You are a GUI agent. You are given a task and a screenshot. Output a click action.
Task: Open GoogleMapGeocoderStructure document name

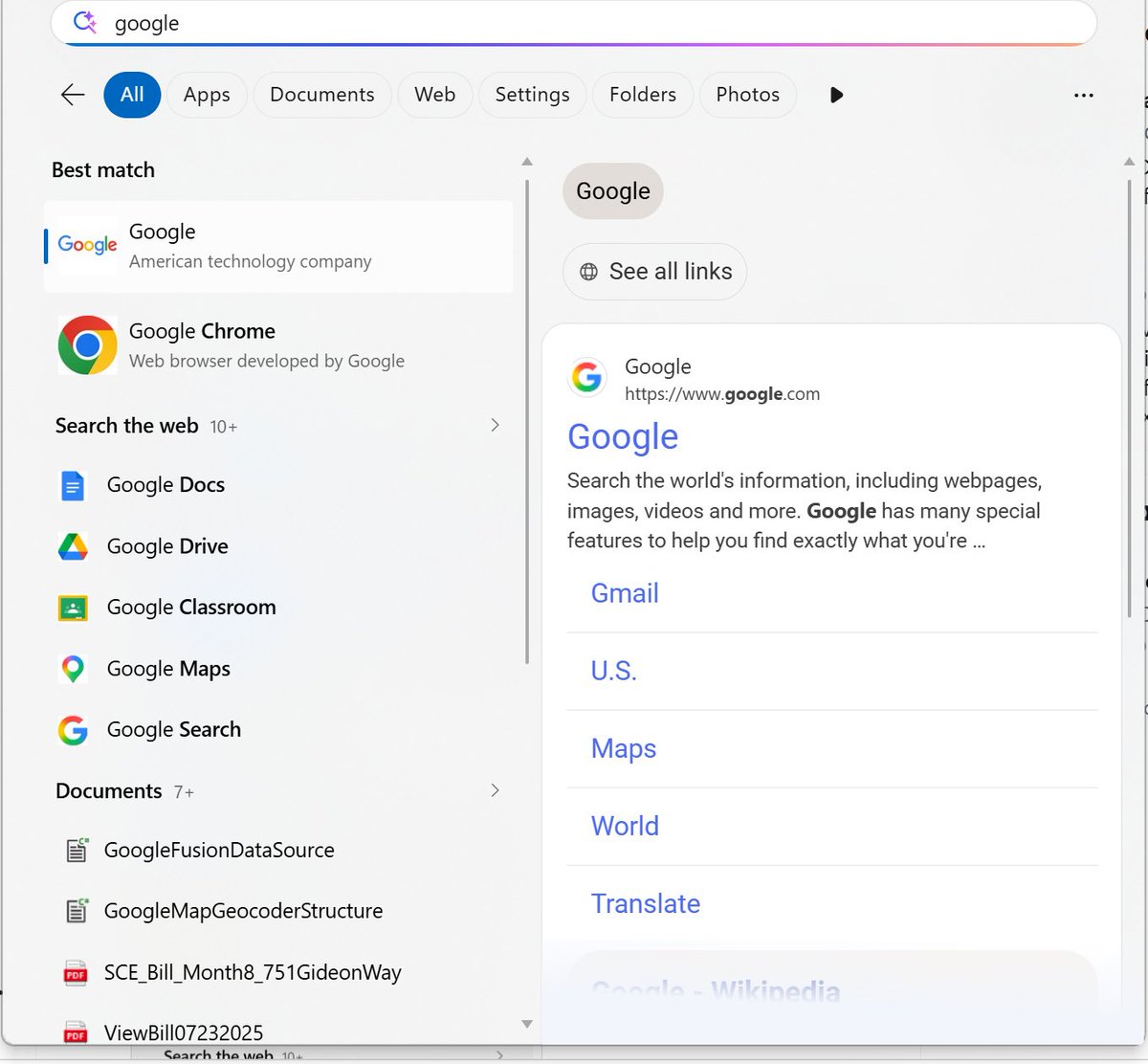coord(243,911)
